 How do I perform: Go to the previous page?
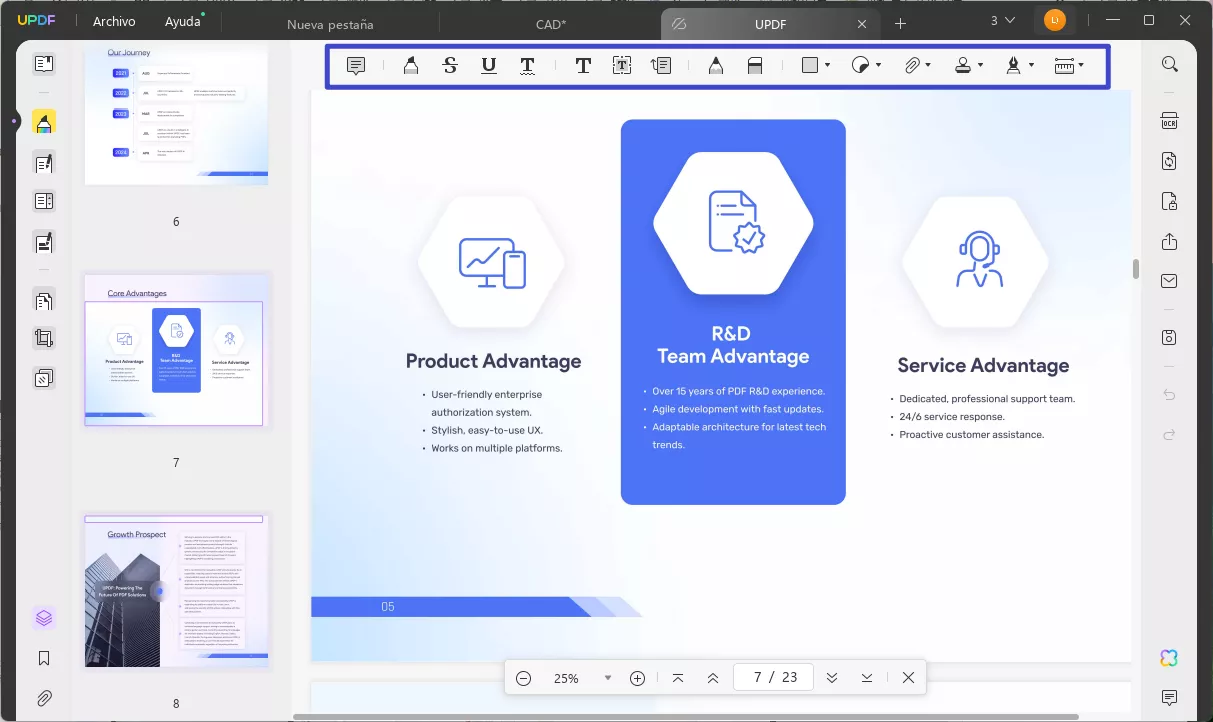[x=713, y=678]
